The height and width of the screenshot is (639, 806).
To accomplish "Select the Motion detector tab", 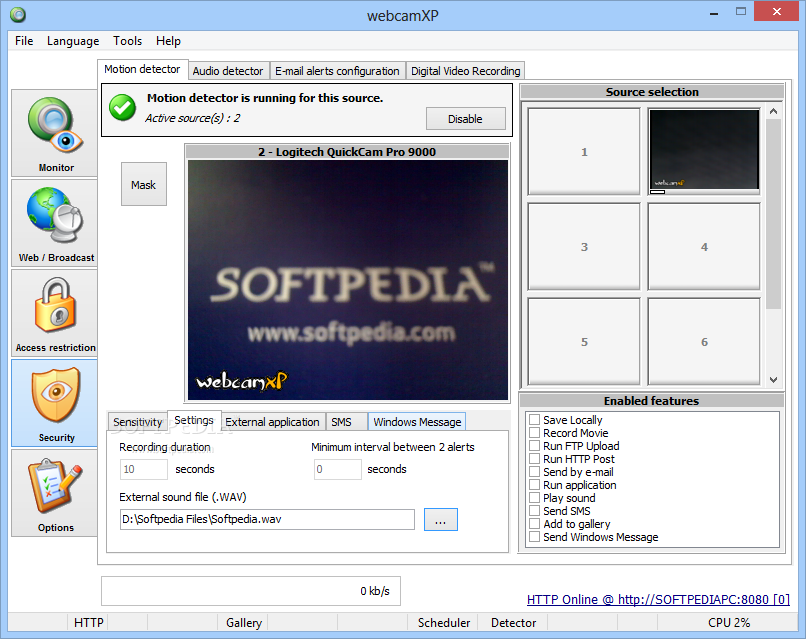I will 142,69.
